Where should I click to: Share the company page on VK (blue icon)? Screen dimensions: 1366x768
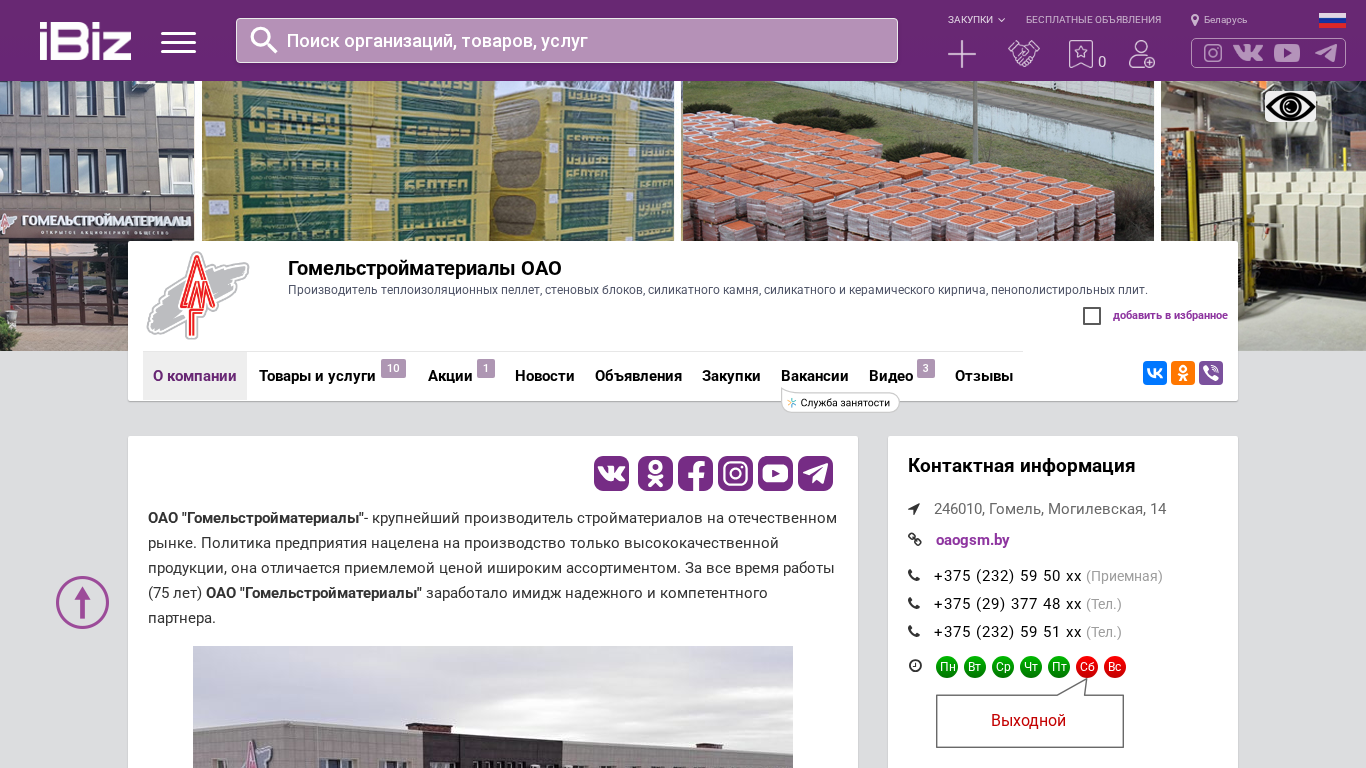point(1155,373)
